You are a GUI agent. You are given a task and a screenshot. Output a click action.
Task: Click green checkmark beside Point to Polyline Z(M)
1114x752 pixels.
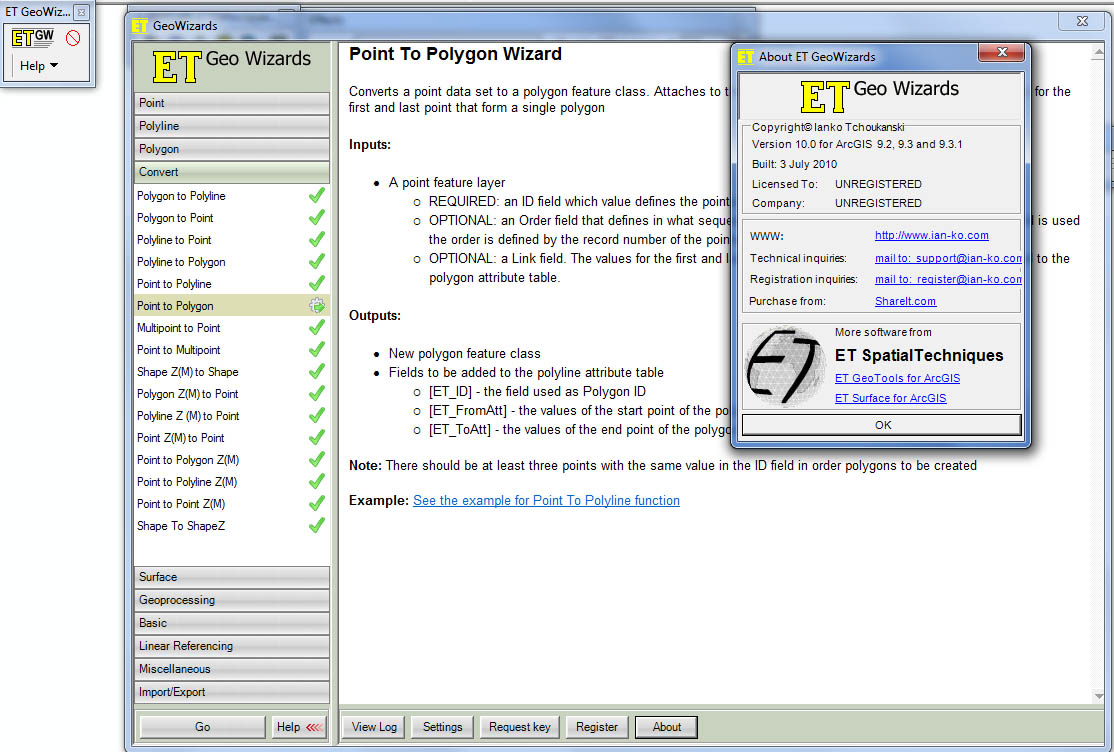tap(317, 482)
